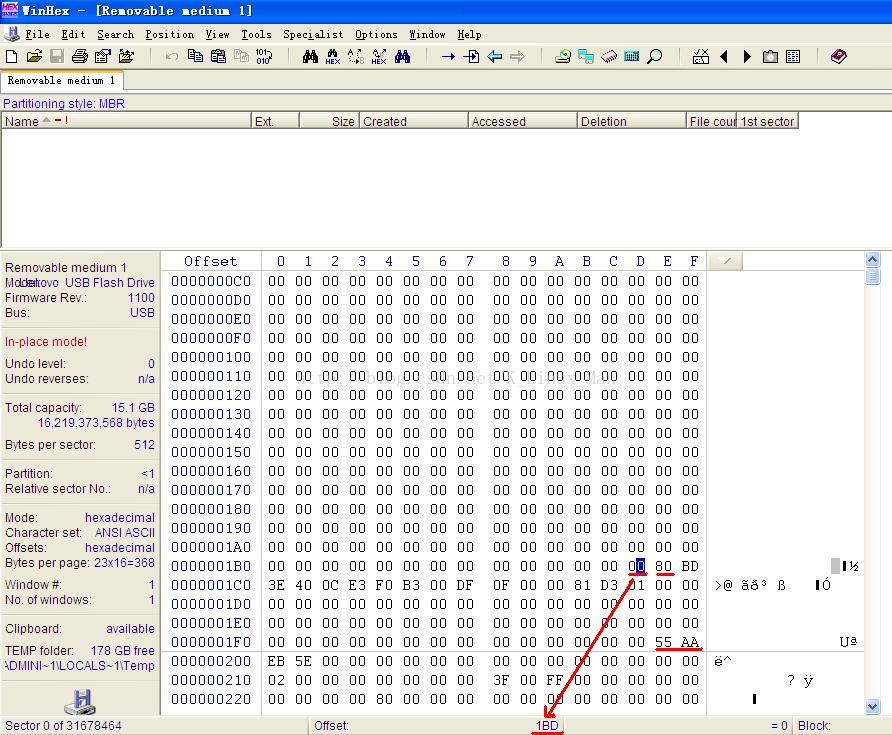Open text column dropdown in hex header
Image resolution: width=892 pixels, height=735 pixels.
tap(725, 261)
